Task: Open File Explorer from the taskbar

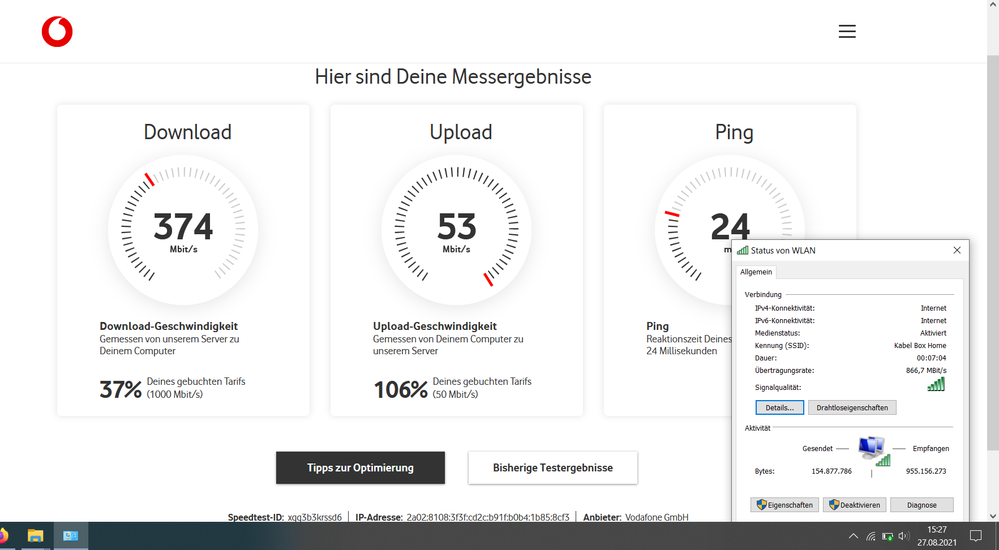Action: tap(35, 536)
